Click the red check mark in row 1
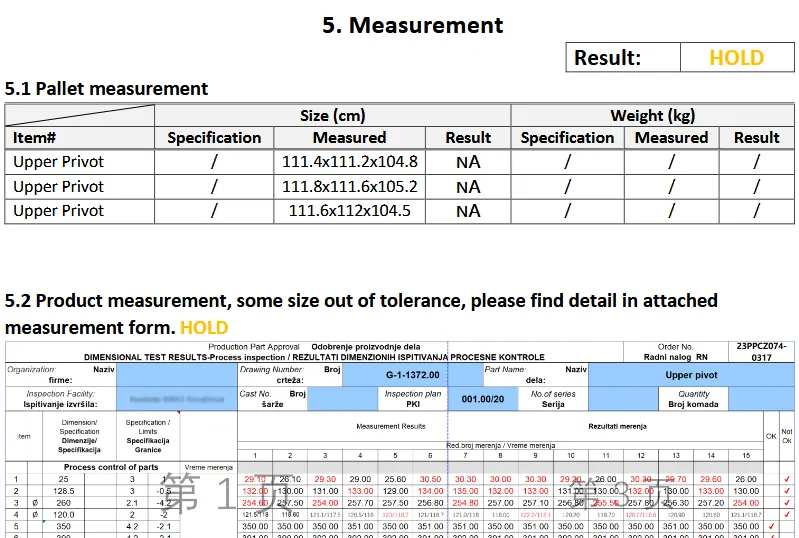The width and height of the screenshot is (799, 538). [x=787, y=479]
